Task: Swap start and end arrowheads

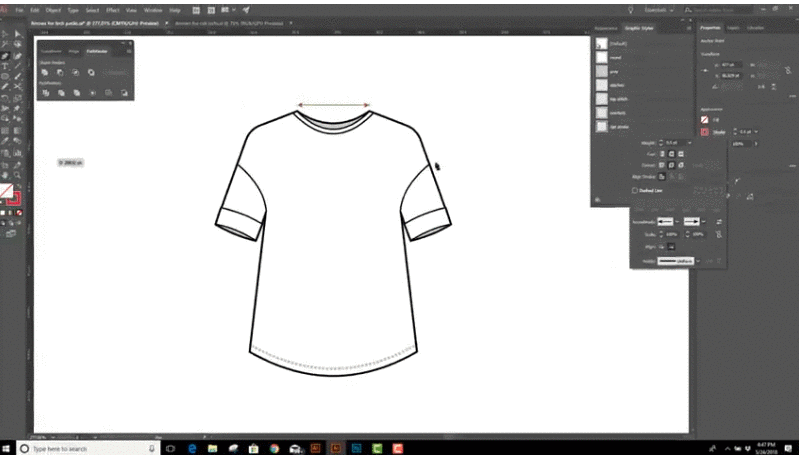Action: coord(719,222)
